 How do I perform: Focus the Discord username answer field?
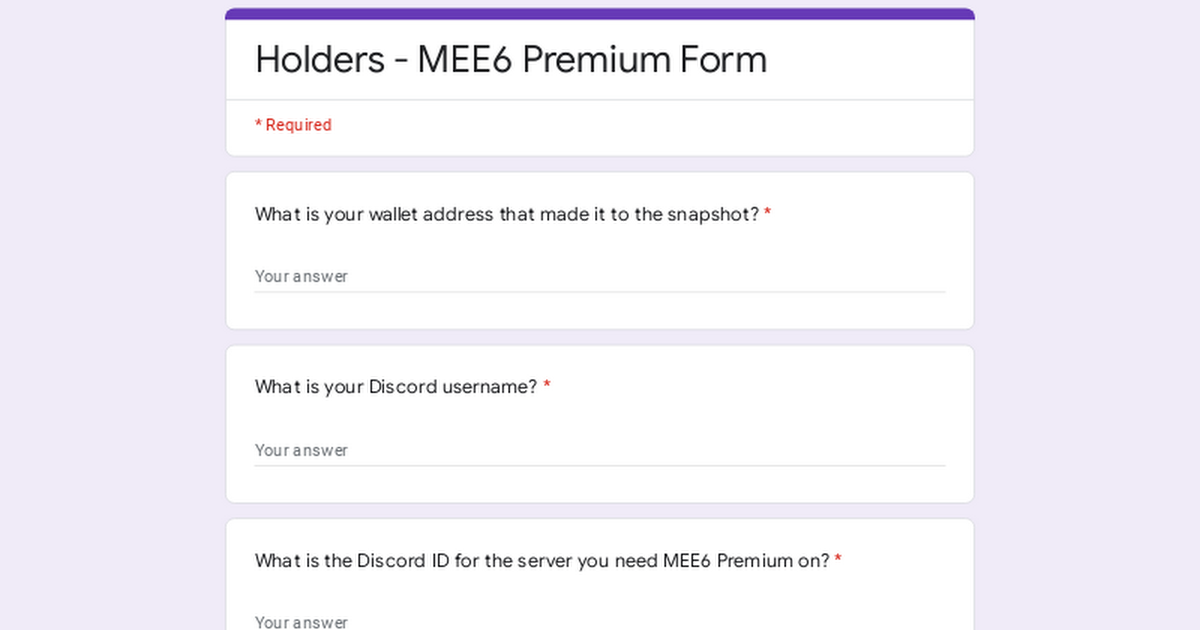(600, 450)
